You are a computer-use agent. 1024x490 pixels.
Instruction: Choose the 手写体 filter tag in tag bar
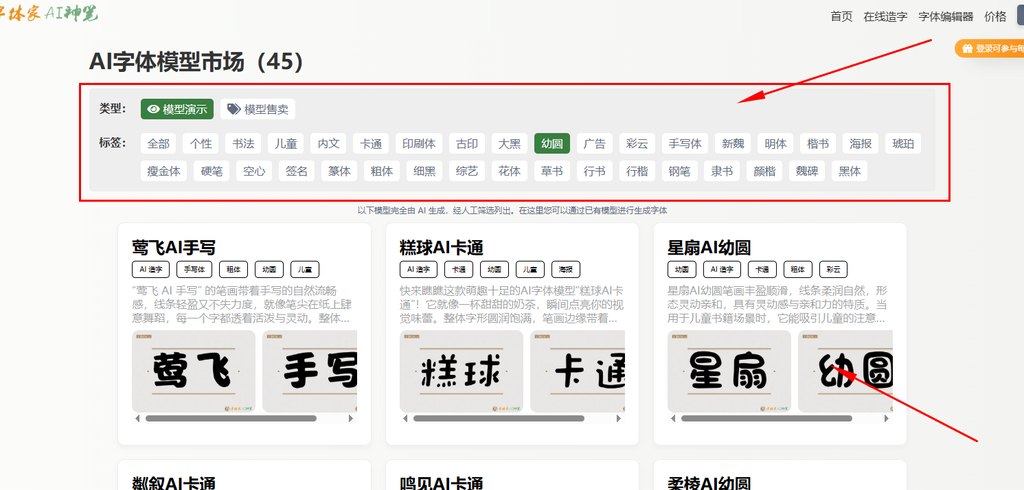click(685, 144)
